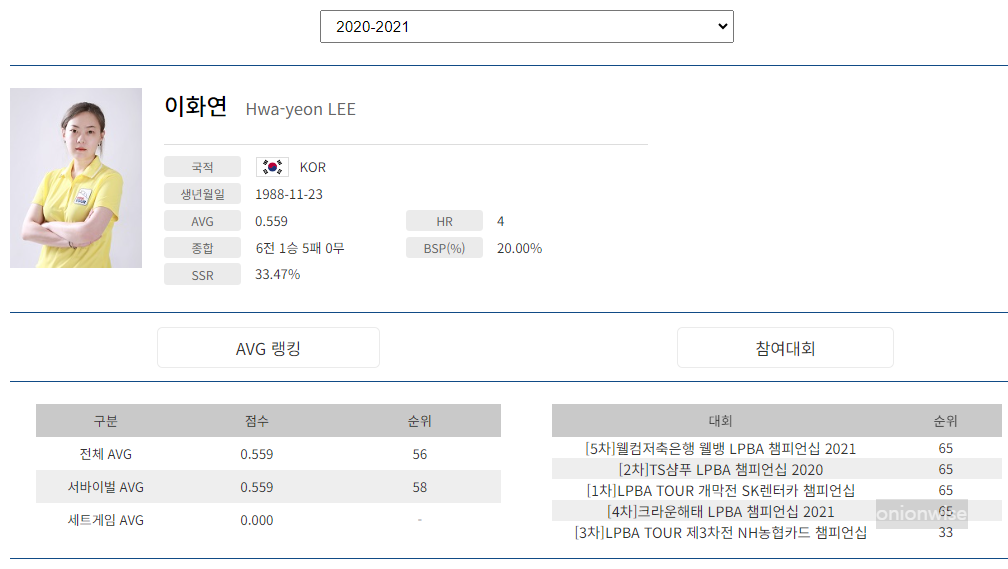Viewport: 1008px width, 569px height.
Task: Click the KOR nationality text
Action: [312, 167]
